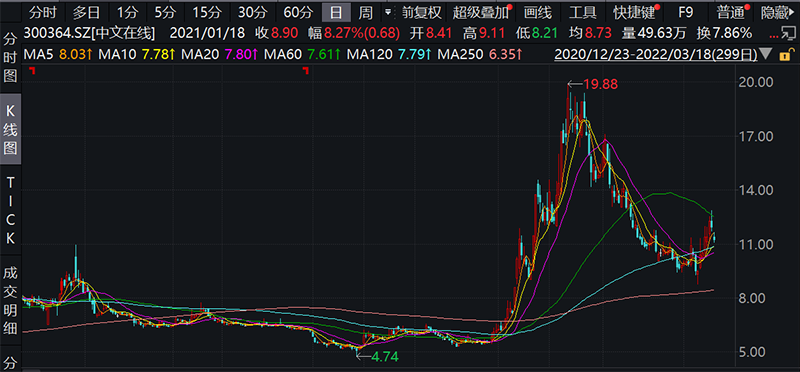
Task: Click the first red corner marker on chart
Action: (x=32, y=70)
